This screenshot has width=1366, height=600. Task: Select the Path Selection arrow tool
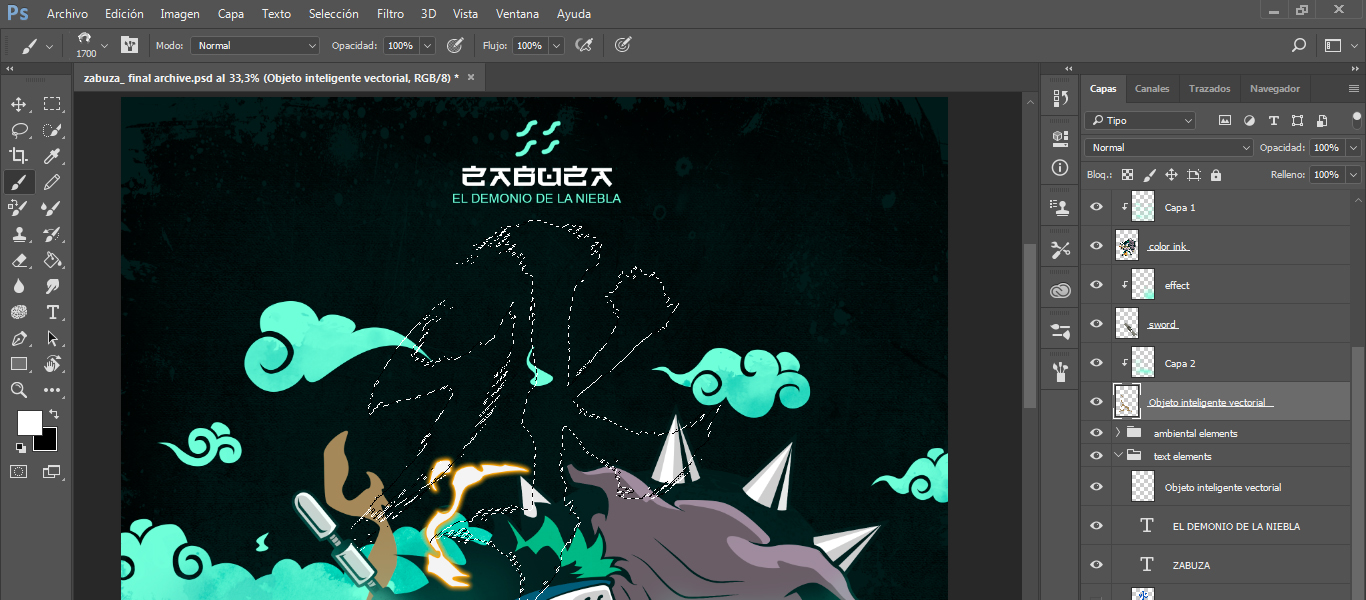52,338
